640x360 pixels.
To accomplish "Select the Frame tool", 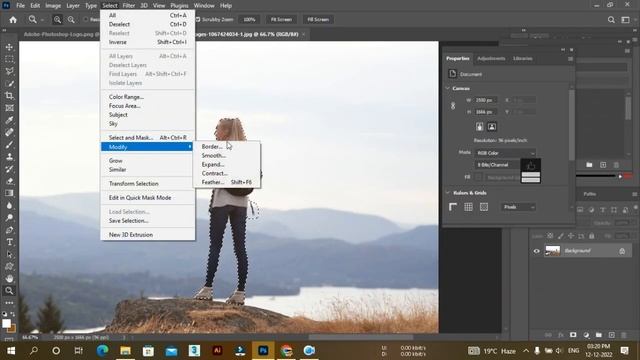I will 9,108.
